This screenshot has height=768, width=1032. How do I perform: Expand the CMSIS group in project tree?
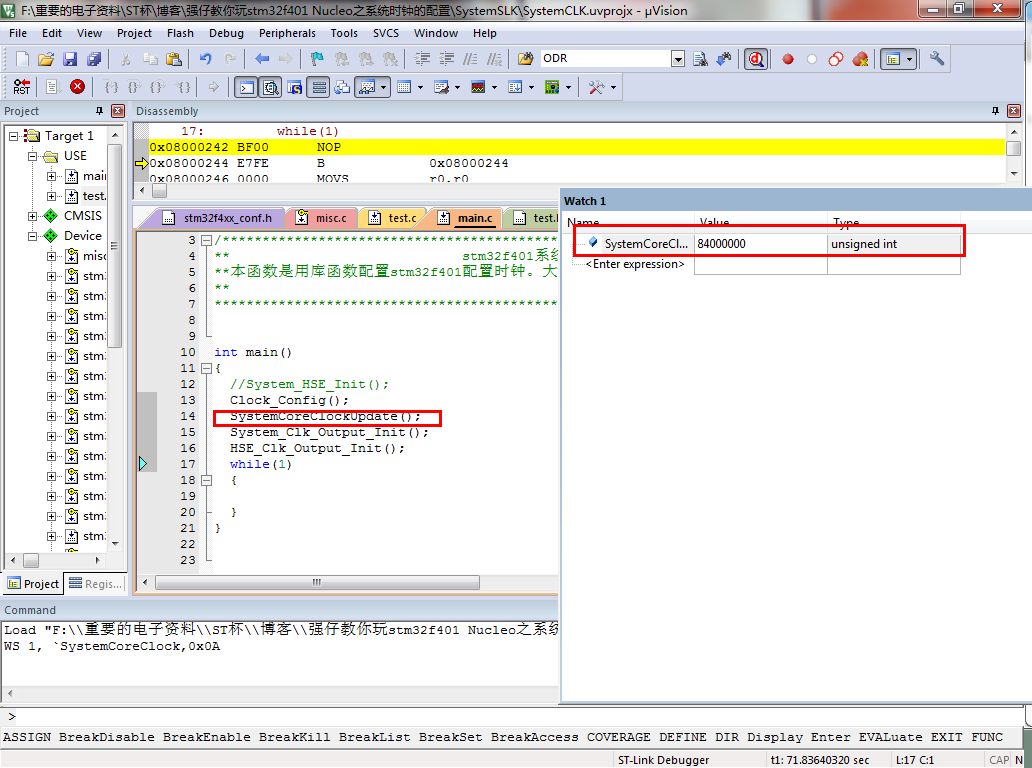click(32, 216)
